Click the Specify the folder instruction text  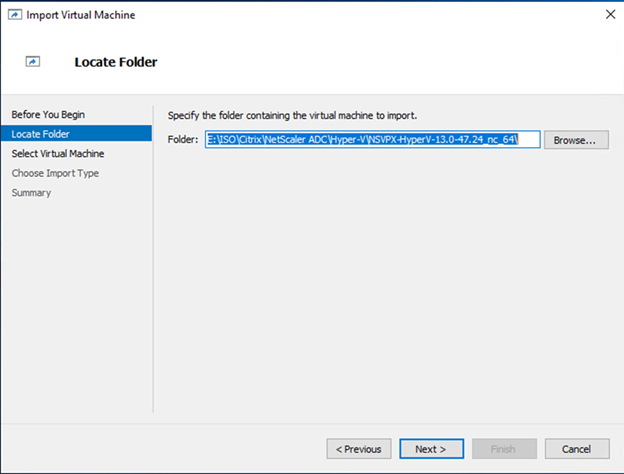coord(292,116)
